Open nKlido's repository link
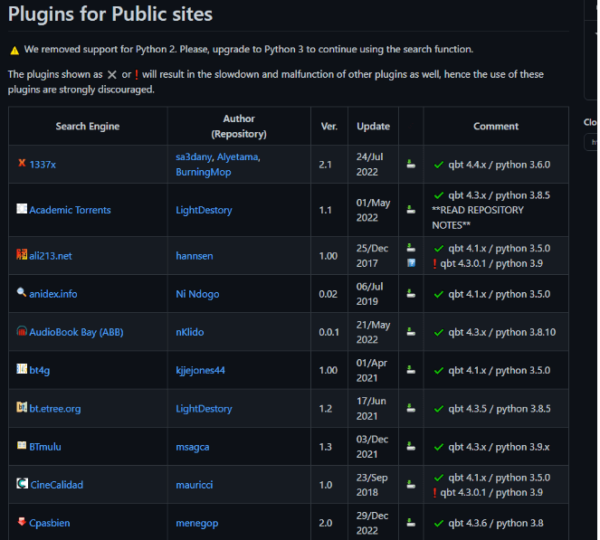 coord(190,332)
